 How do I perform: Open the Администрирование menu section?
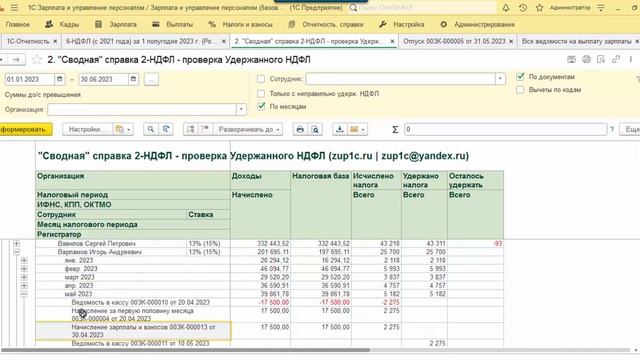coord(477,24)
